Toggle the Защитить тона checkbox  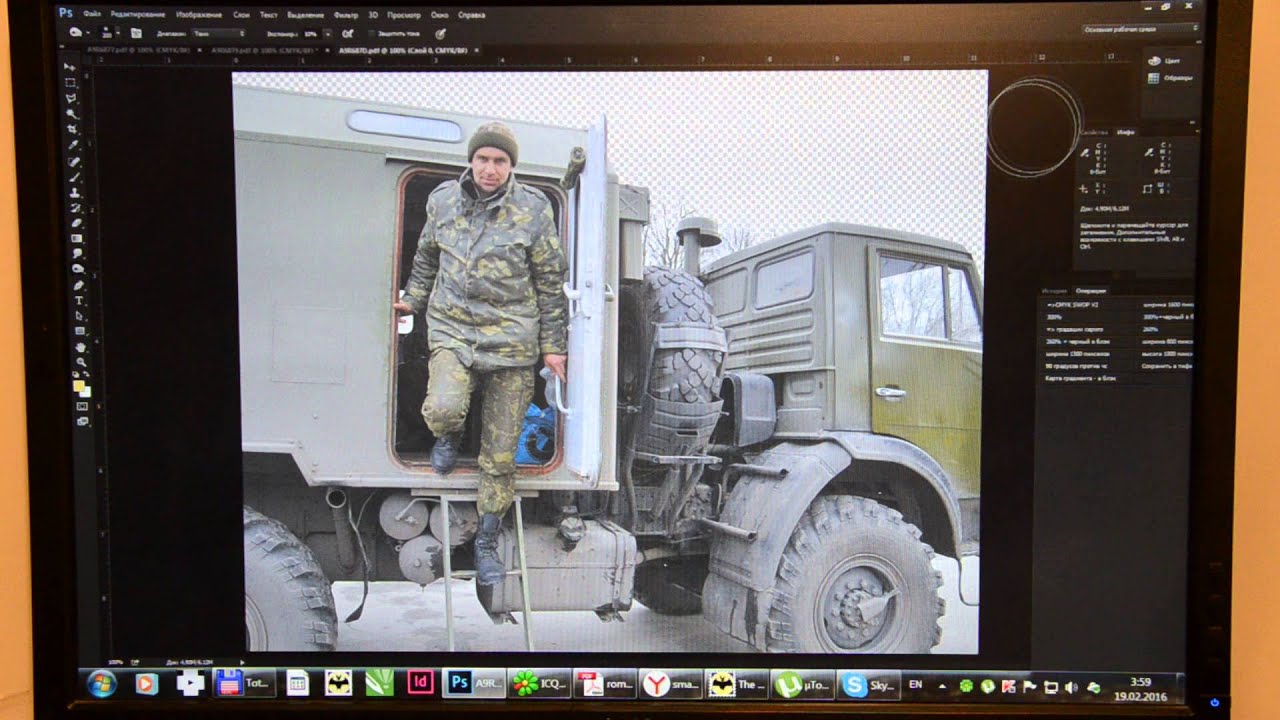click(371, 33)
